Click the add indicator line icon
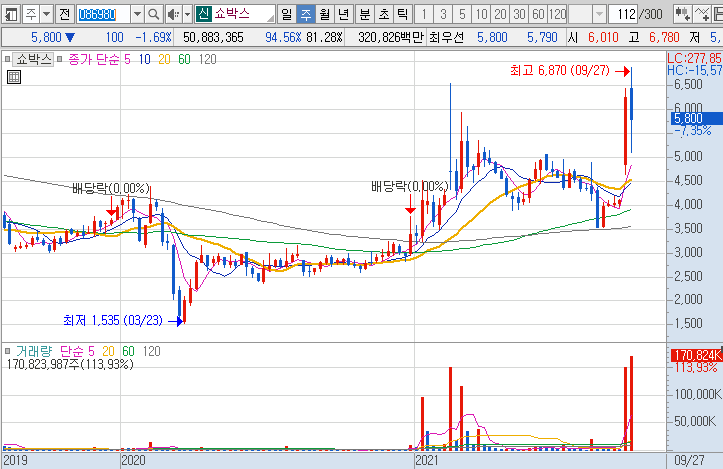Screen dimensions: 723x469 tap(702, 14)
